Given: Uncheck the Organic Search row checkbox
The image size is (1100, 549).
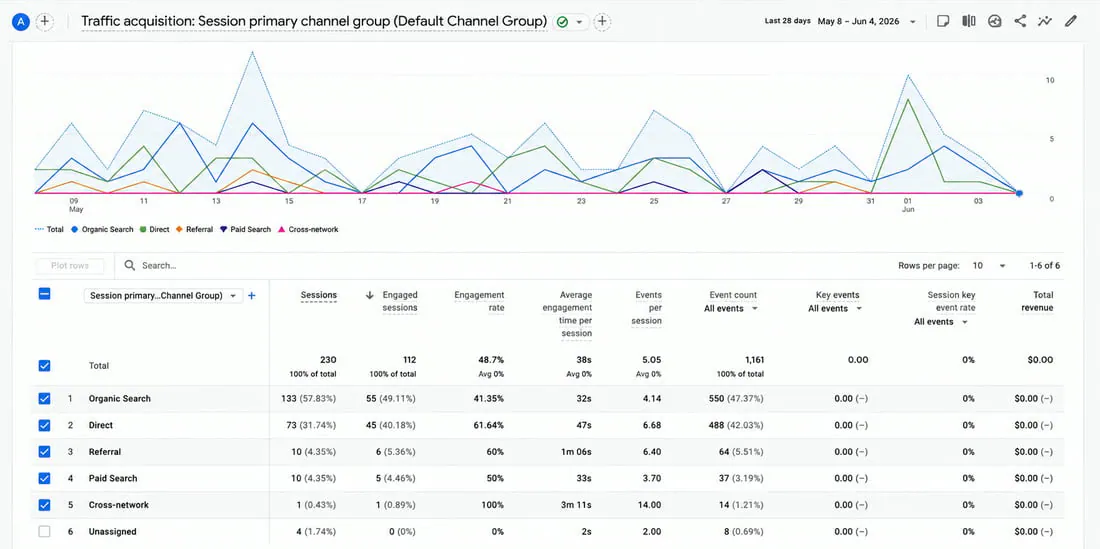Looking at the screenshot, I should coord(44,398).
